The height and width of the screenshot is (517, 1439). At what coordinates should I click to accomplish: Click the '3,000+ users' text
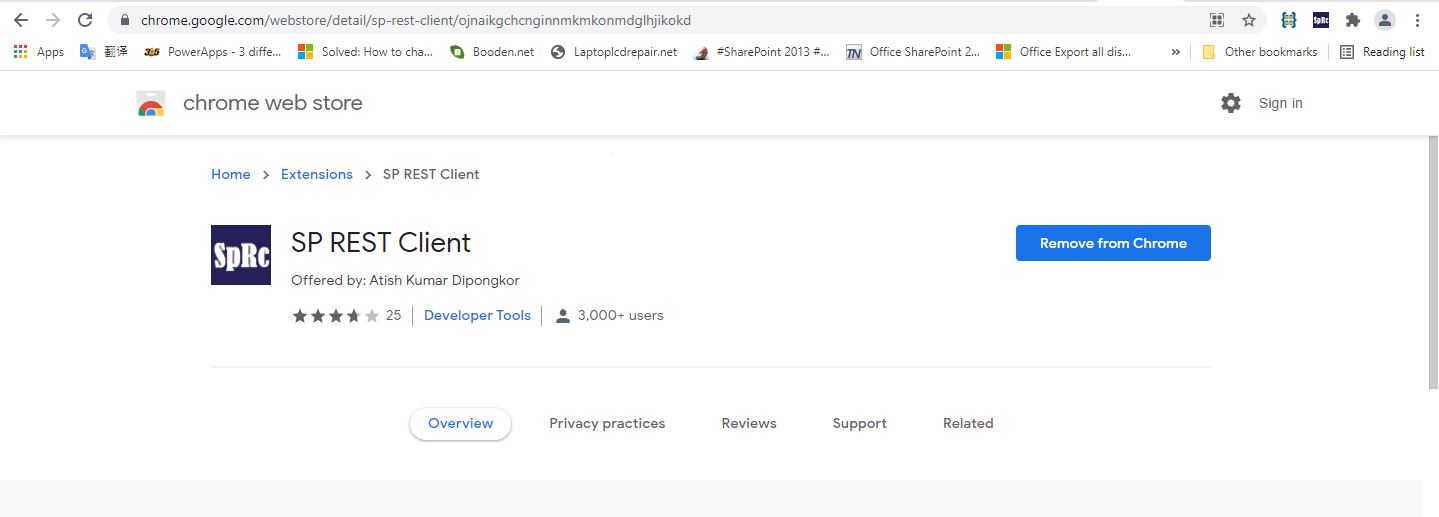tap(621, 315)
